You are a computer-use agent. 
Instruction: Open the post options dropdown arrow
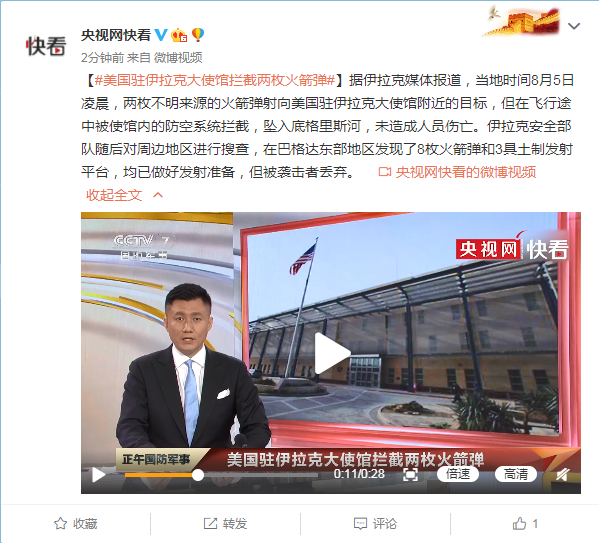(x=574, y=26)
